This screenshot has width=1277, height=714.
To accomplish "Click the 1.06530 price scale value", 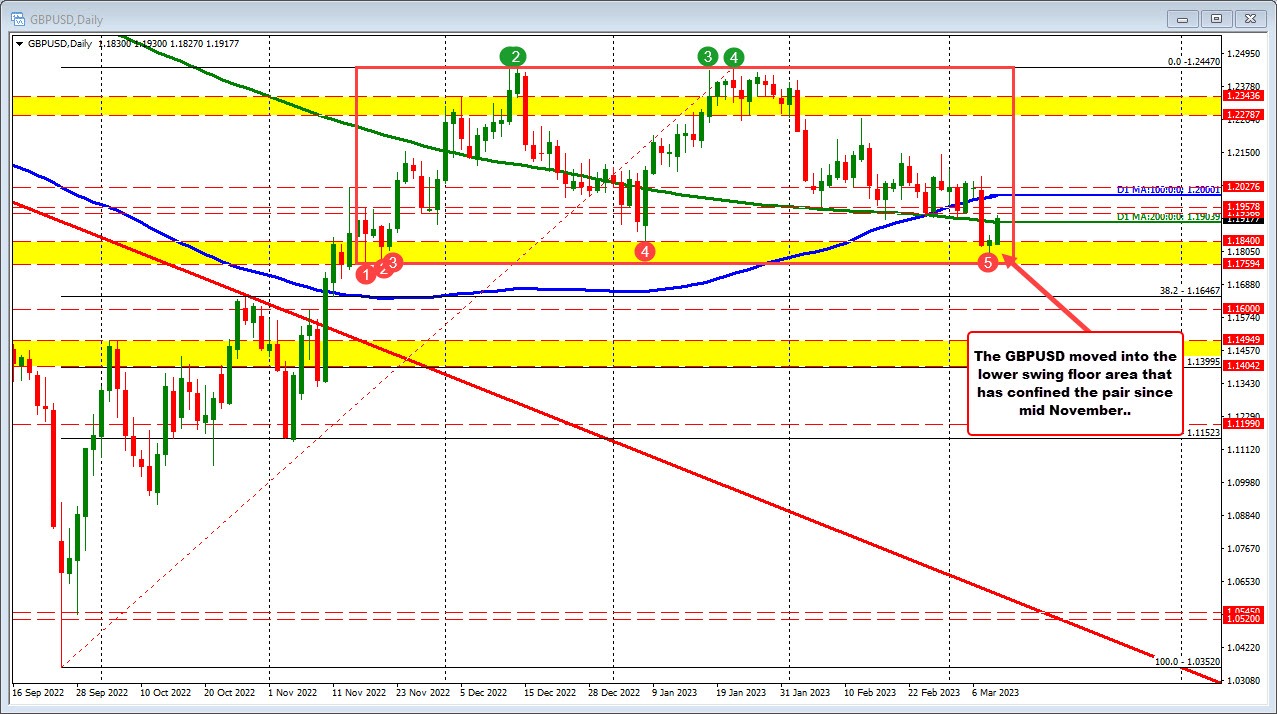I will [x=1243, y=581].
